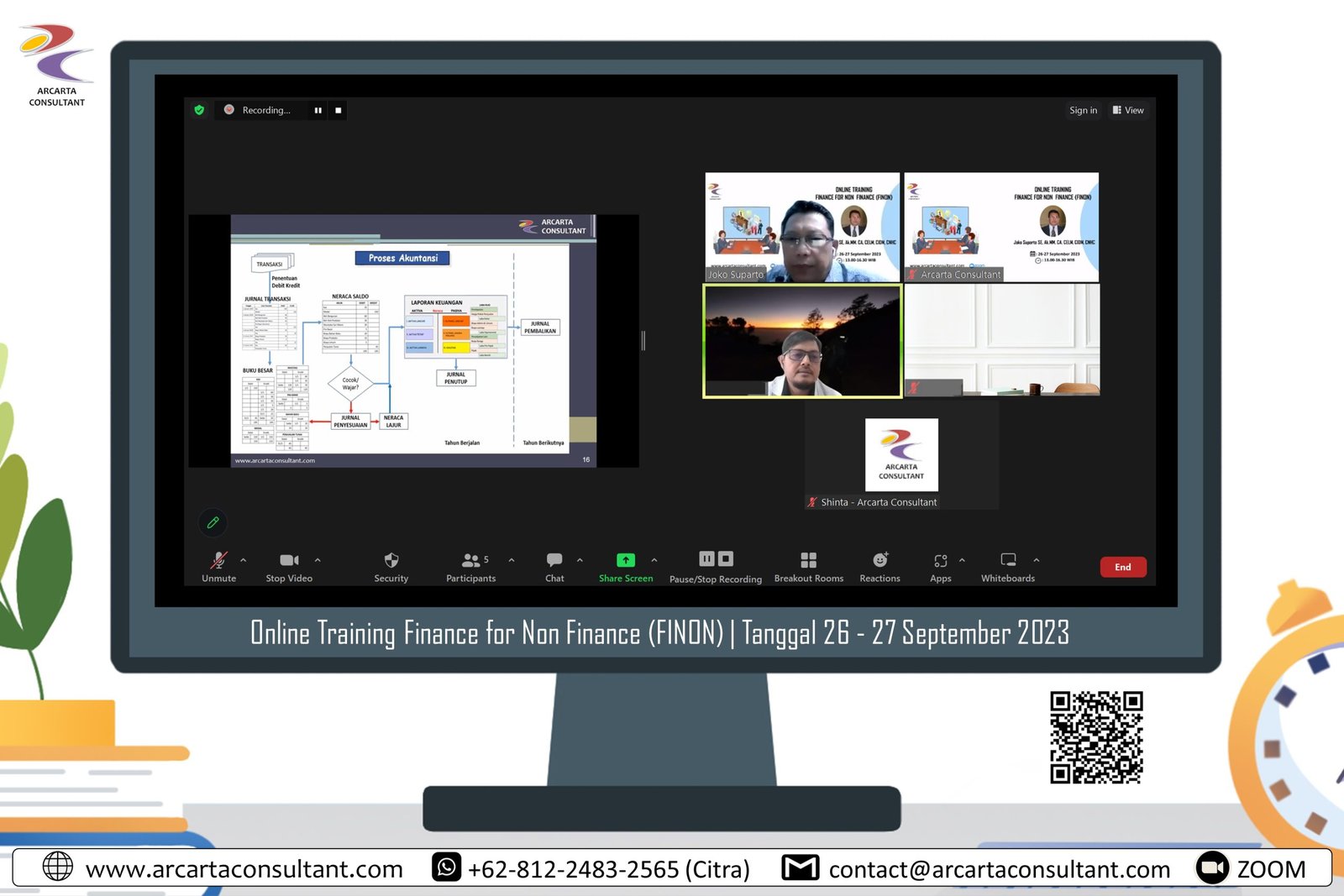1344x896 pixels.
Task: Select Joko Suparto video thumbnail
Action: 802,227
